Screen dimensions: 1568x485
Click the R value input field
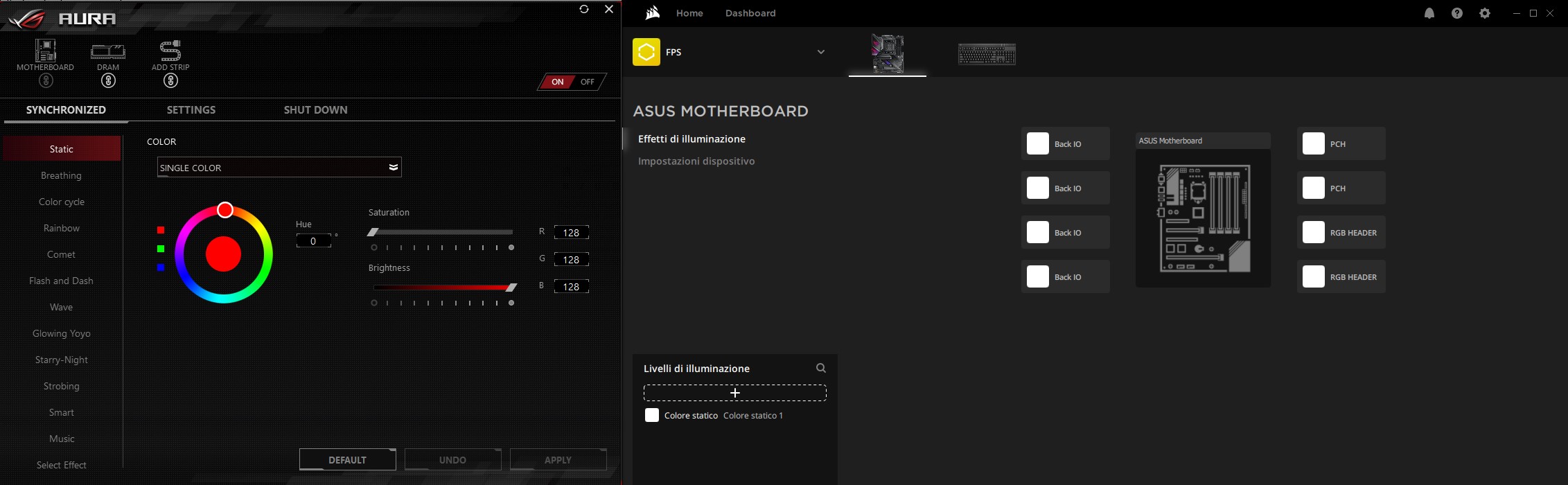pyautogui.click(x=572, y=233)
